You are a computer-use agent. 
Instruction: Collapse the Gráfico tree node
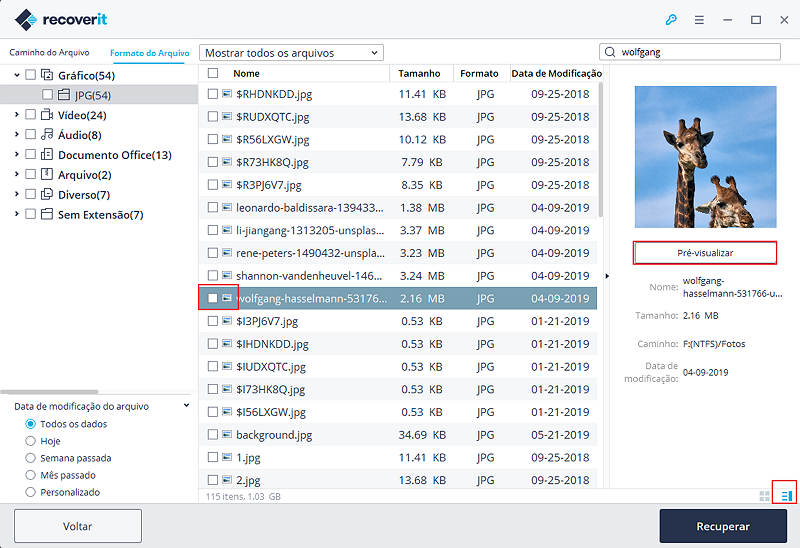click(x=17, y=76)
